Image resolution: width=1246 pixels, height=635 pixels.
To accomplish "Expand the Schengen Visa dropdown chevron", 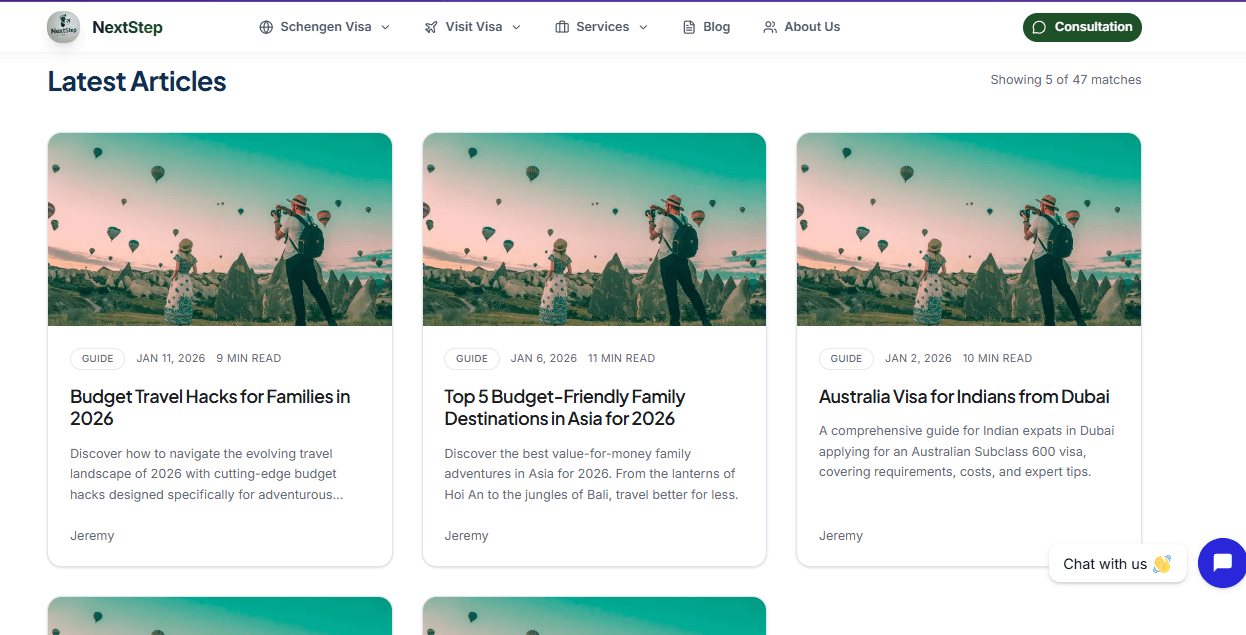I will 385,27.
